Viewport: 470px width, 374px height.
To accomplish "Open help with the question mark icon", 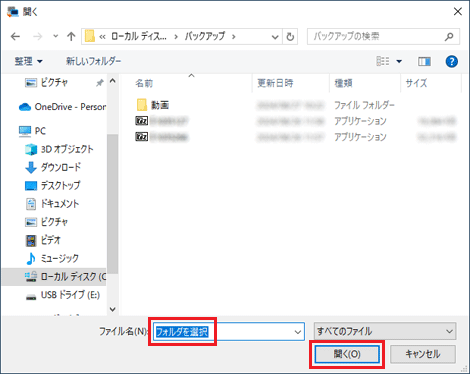I will click(x=452, y=62).
